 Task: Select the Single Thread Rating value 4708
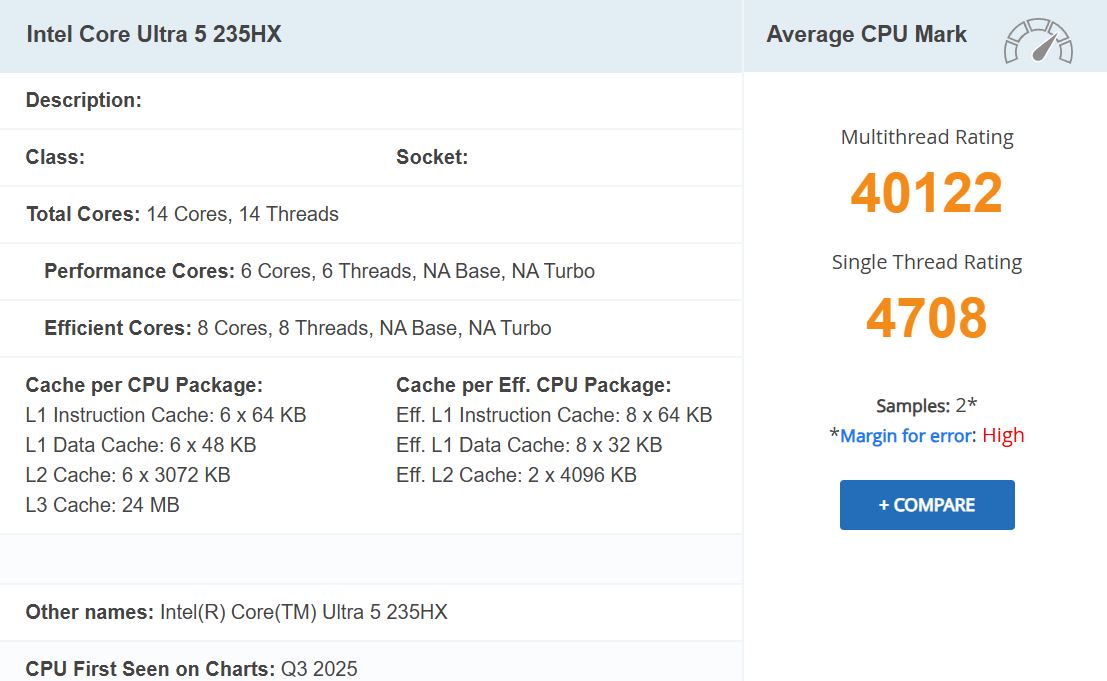(x=926, y=318)
